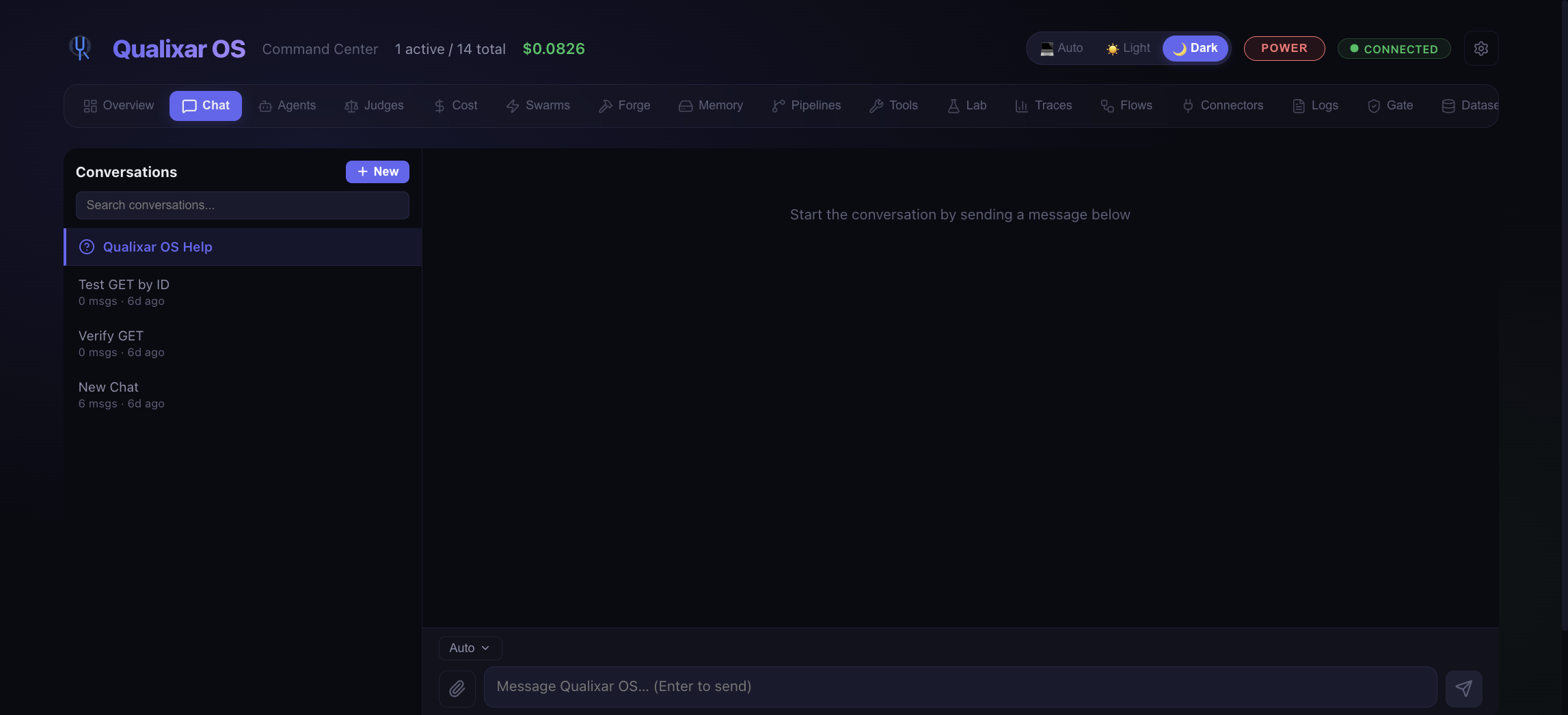Click the Lab flask icon
Image resolution: width=1568 pixels, height=715 pixels.
click(x=954, y=106)
